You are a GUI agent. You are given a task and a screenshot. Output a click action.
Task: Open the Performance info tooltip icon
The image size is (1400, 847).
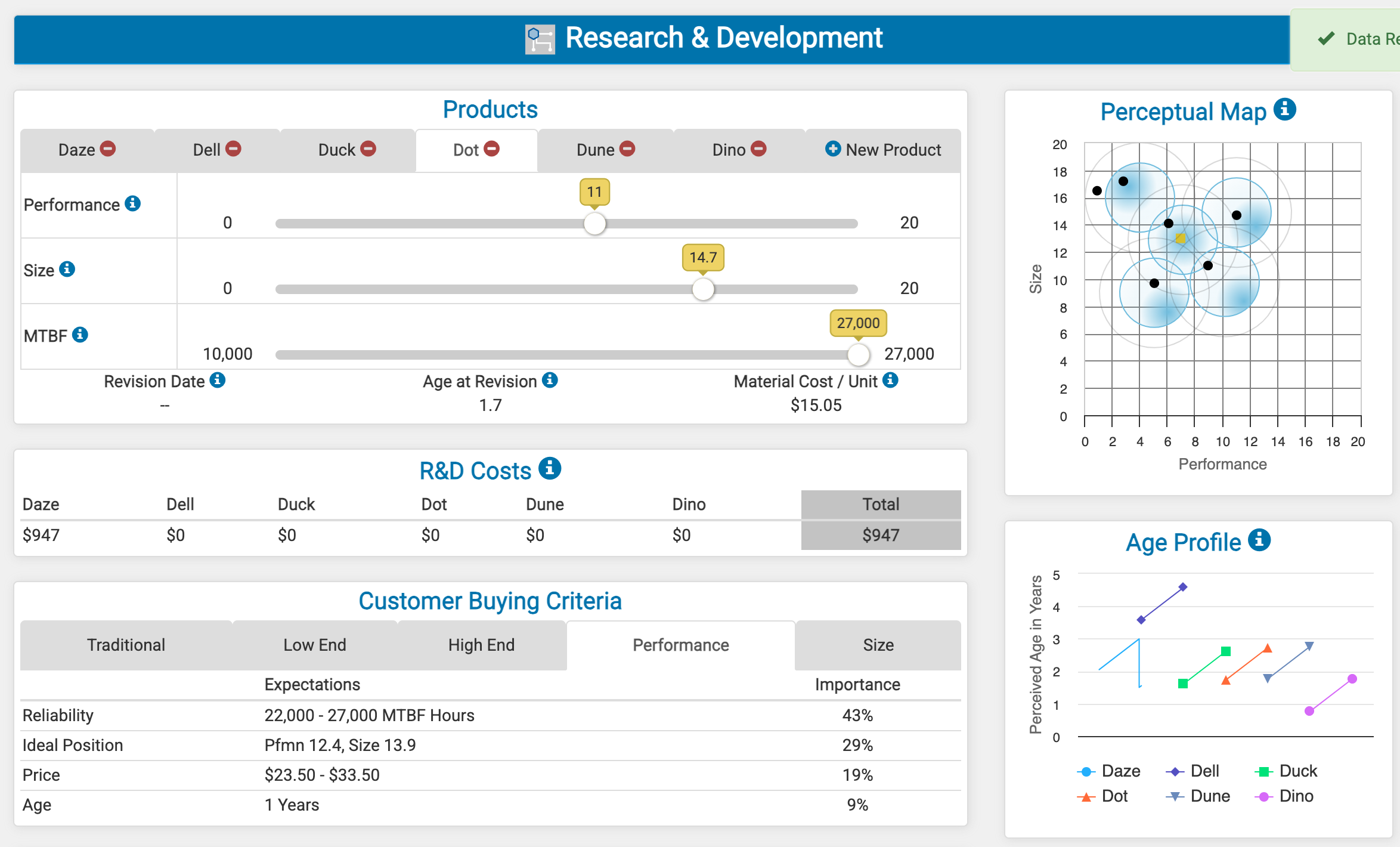132,203
